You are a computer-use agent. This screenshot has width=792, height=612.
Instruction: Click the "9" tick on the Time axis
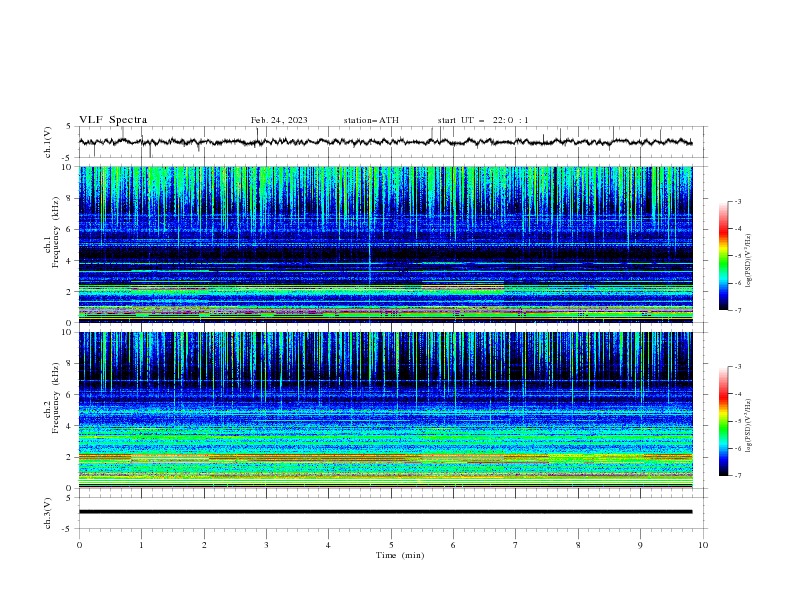[640, 545]
